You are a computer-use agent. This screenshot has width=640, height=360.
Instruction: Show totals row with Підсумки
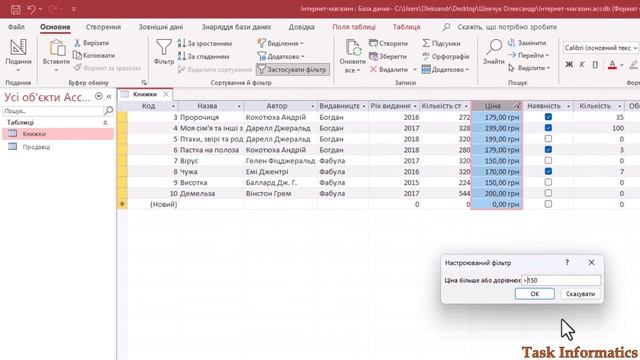point(441,43)
